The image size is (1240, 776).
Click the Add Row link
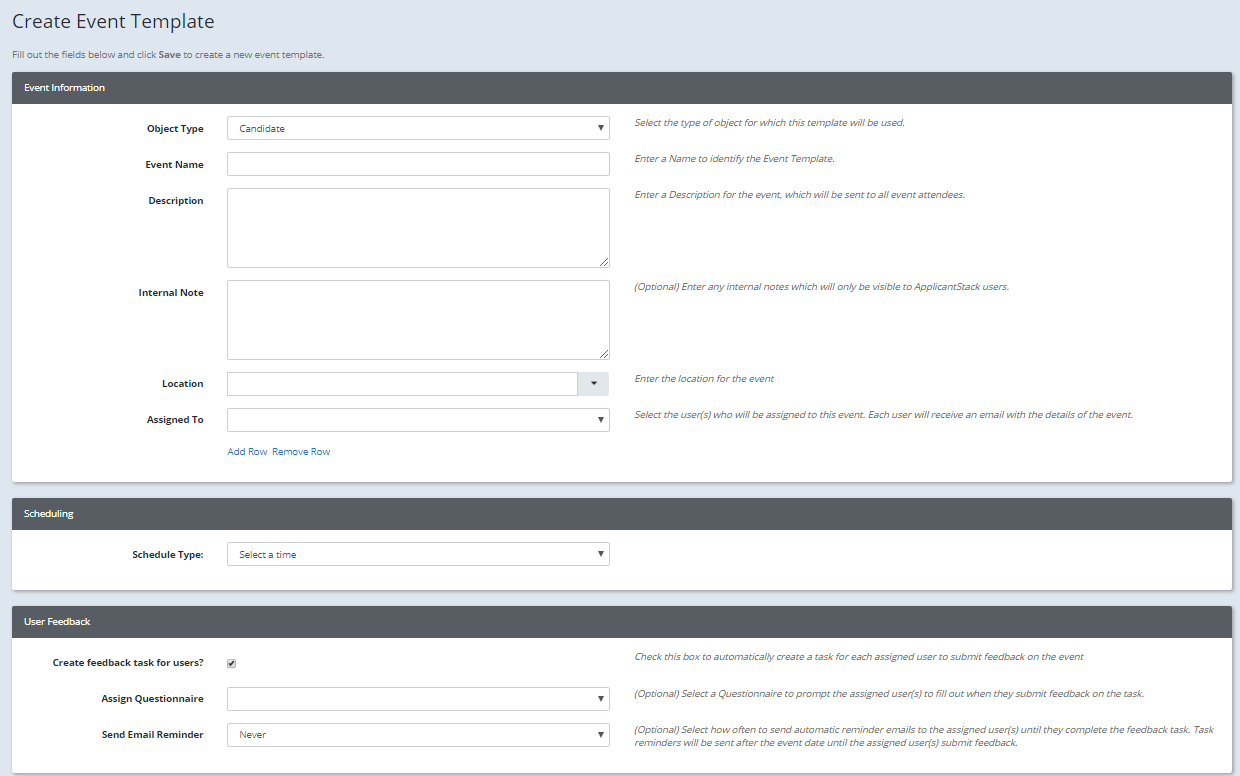[247, 451]
